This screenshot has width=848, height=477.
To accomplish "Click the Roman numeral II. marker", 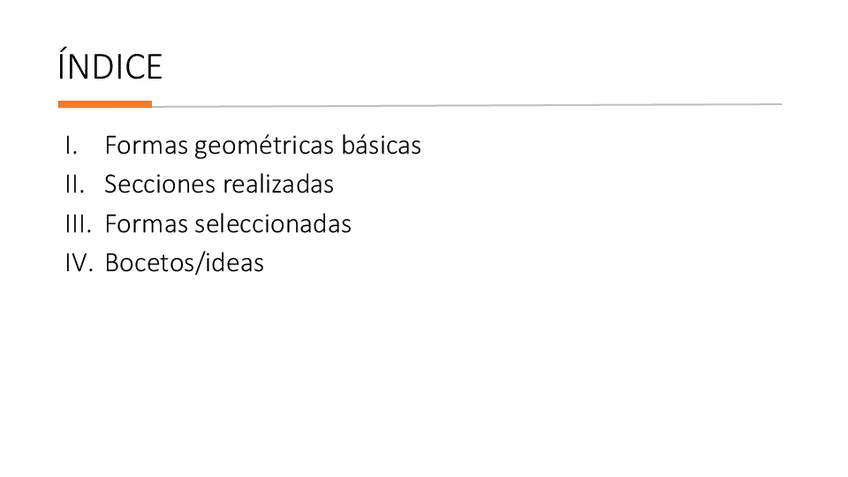I will pos(73,185).
